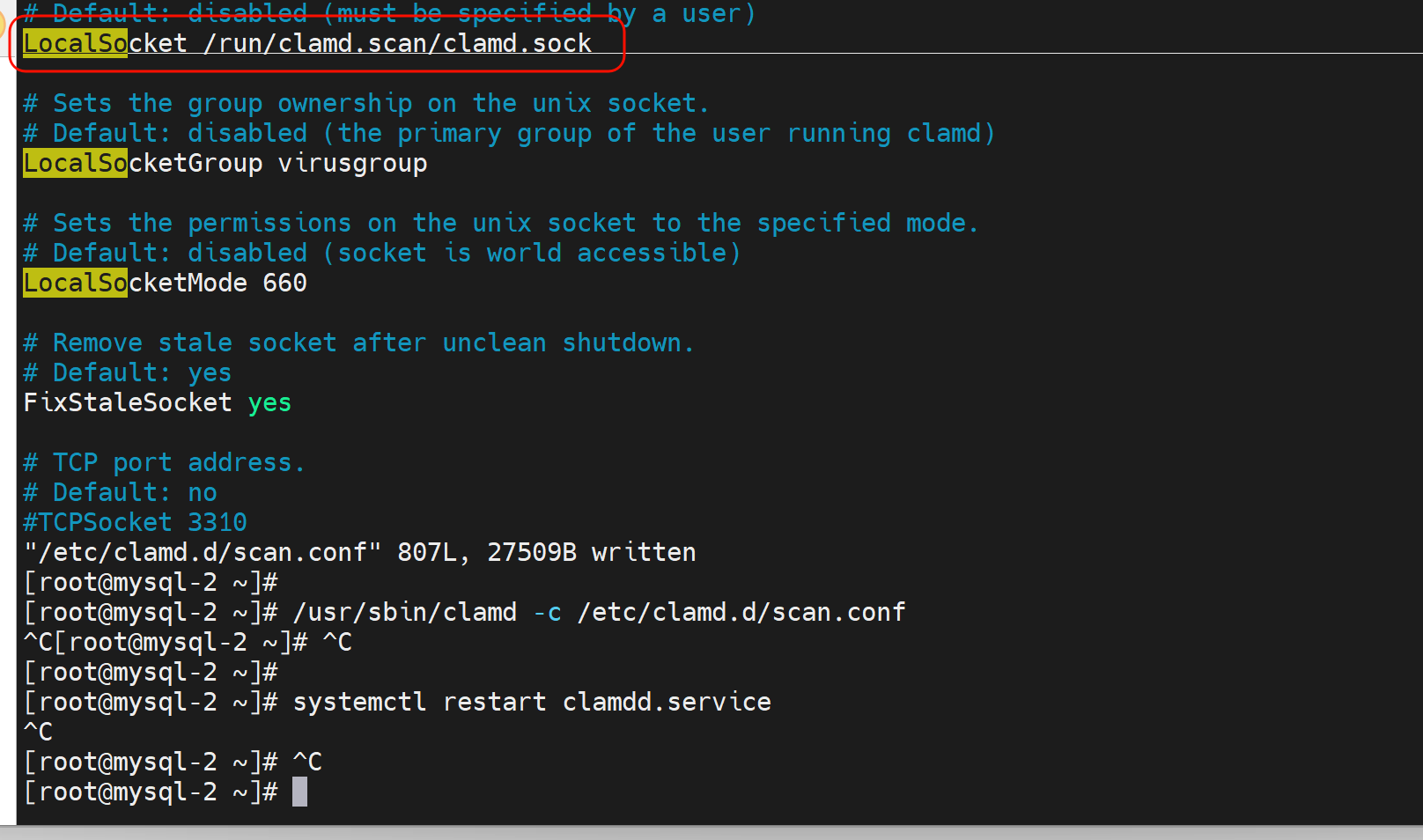Click the highlighted LocalSocketGroup directive
Image resolution: width=1423 pixels, height=840 pixels.
143,163
